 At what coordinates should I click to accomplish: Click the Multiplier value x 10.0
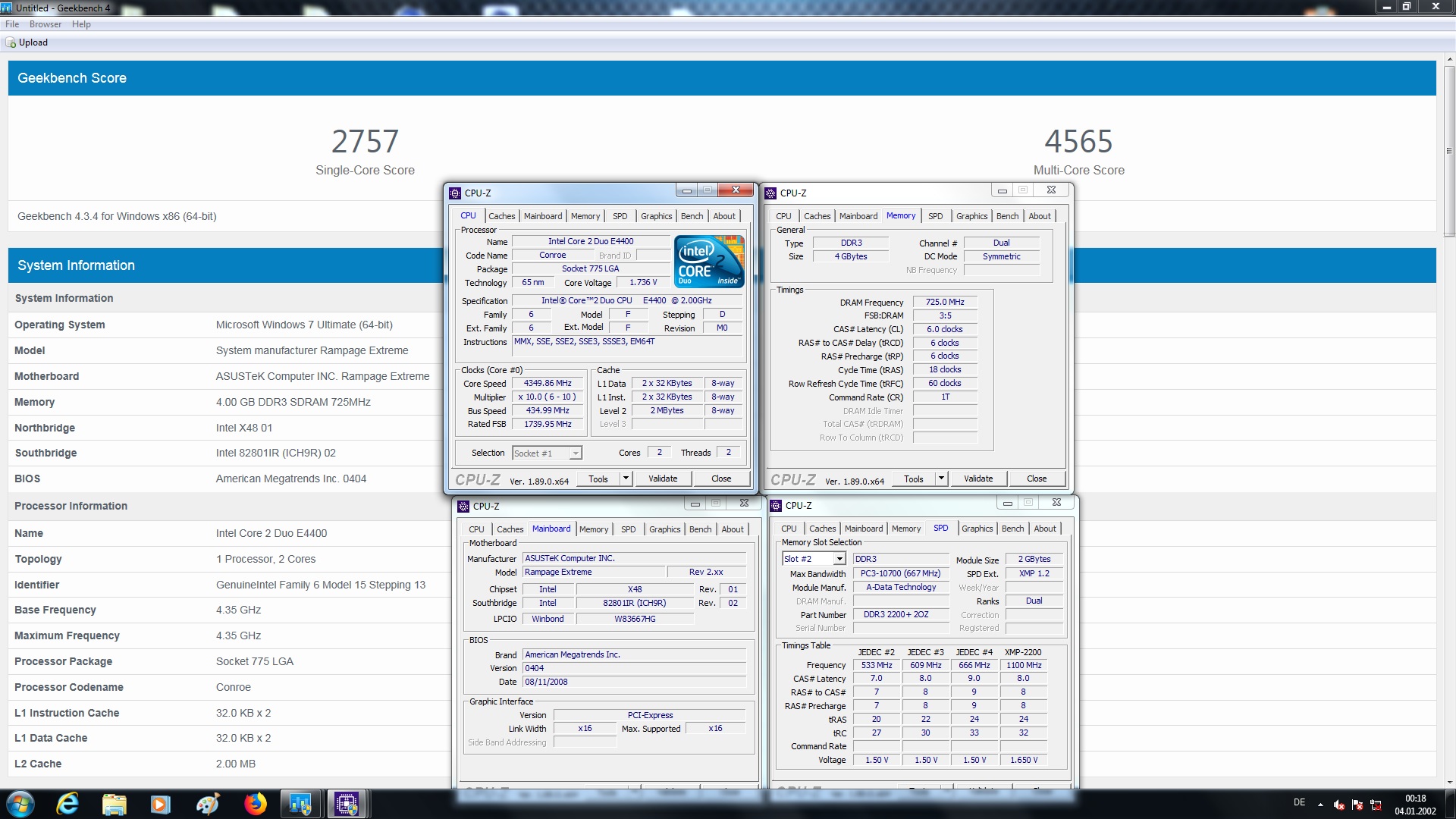(x=548, y=397)
